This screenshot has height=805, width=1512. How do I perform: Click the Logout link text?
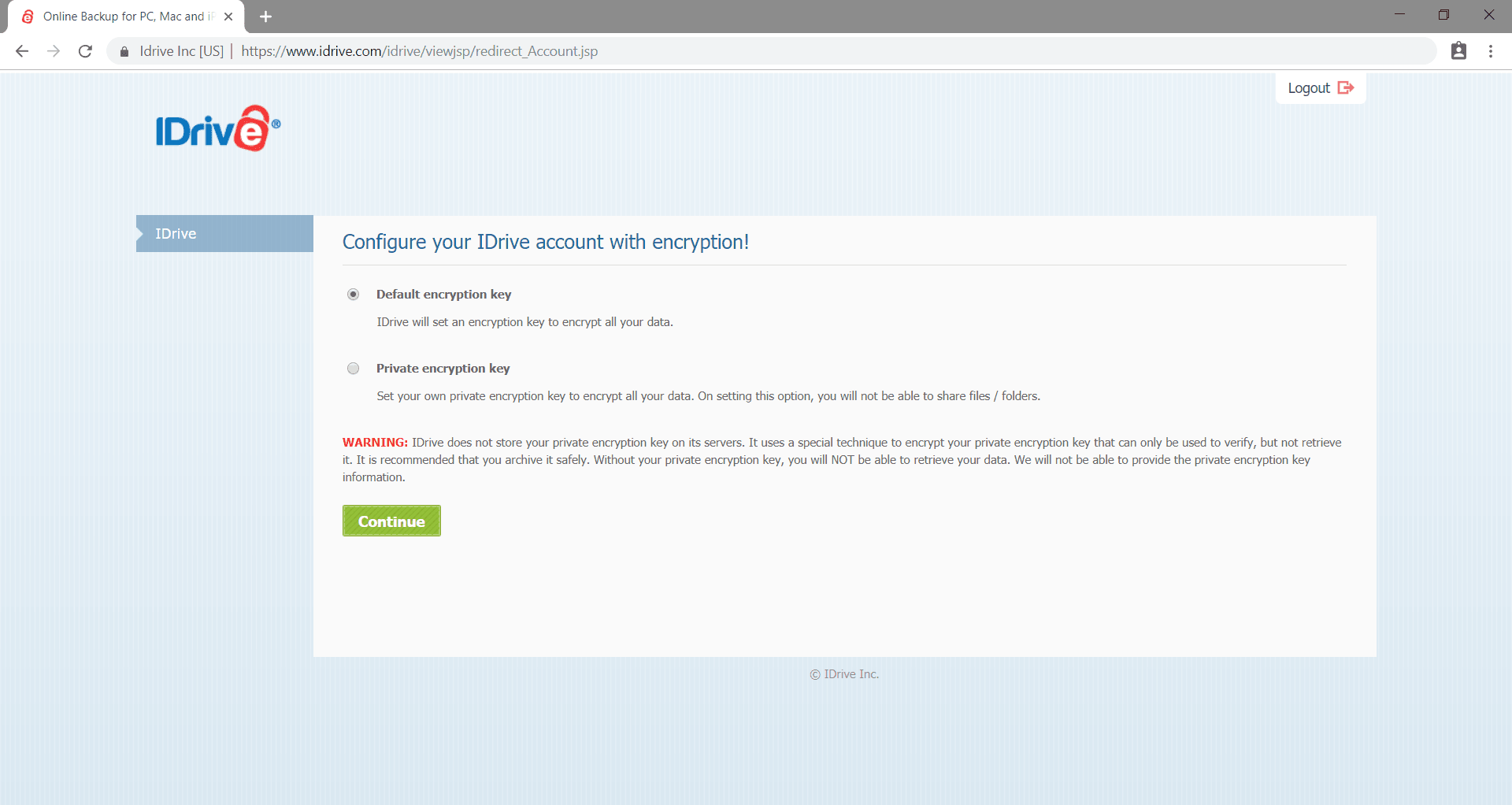(x=1309, y=88)
